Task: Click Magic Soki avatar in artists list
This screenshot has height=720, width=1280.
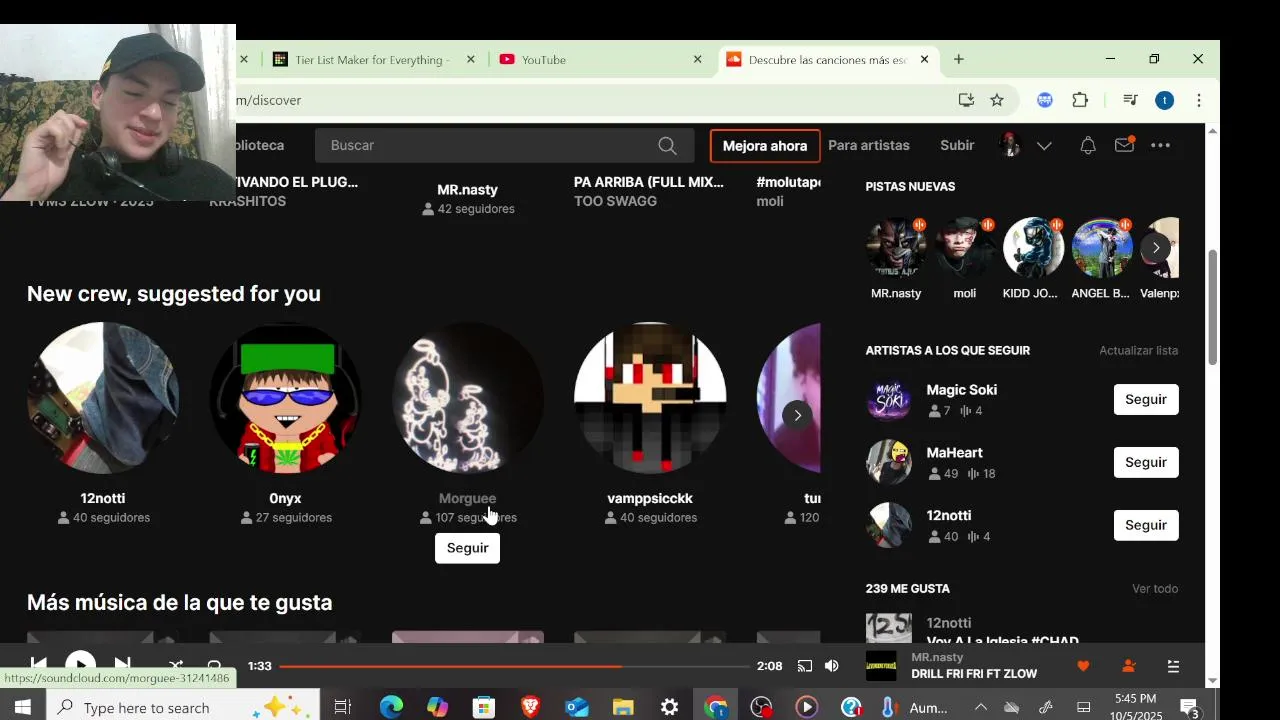Action: [889, 399]
